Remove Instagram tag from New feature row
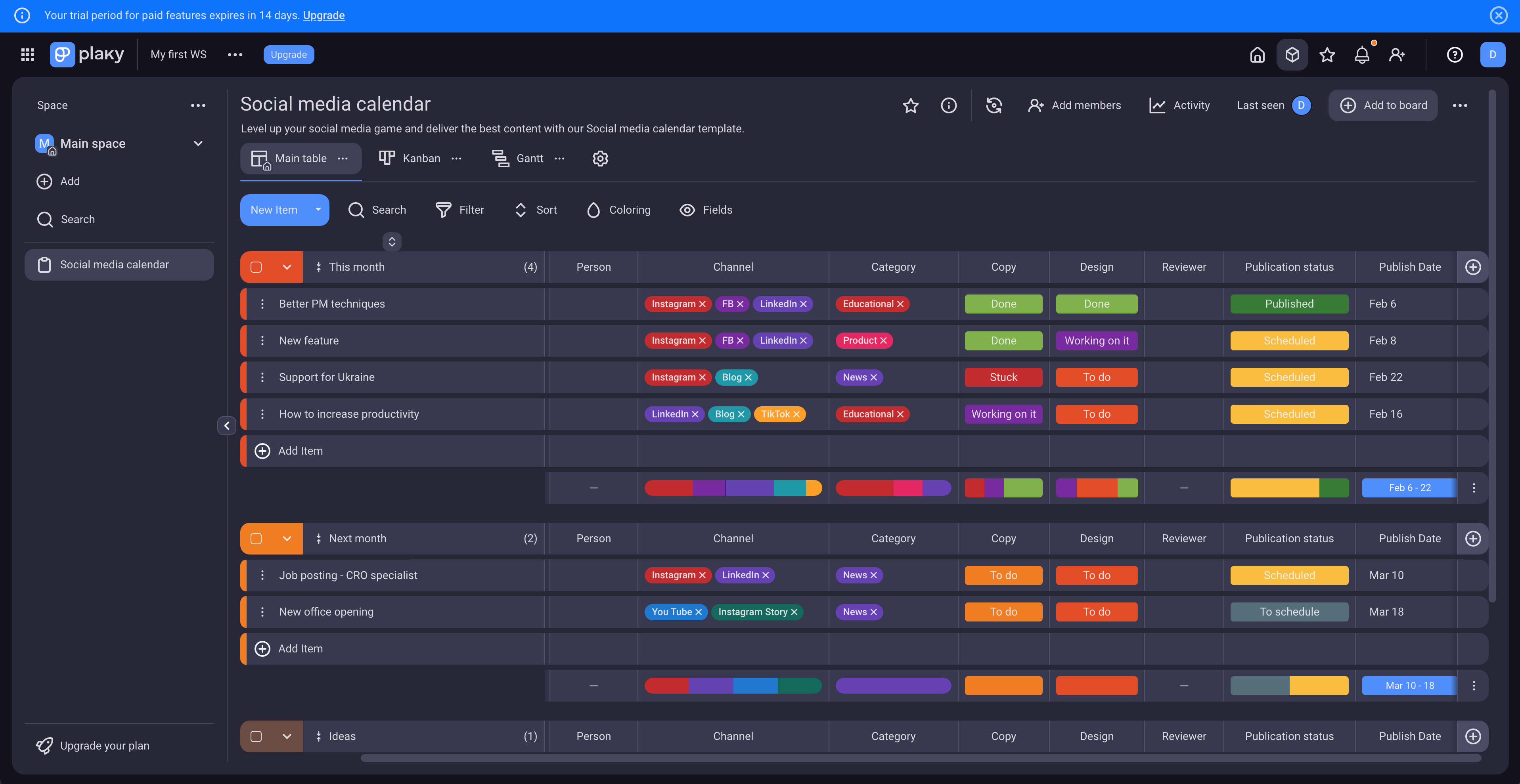 [x=702, y=340]
